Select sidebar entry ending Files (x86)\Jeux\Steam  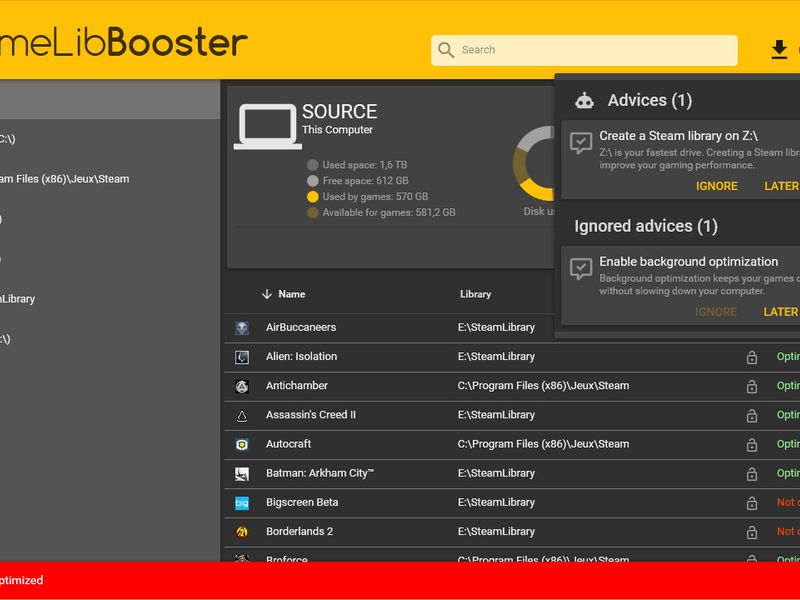64,179
